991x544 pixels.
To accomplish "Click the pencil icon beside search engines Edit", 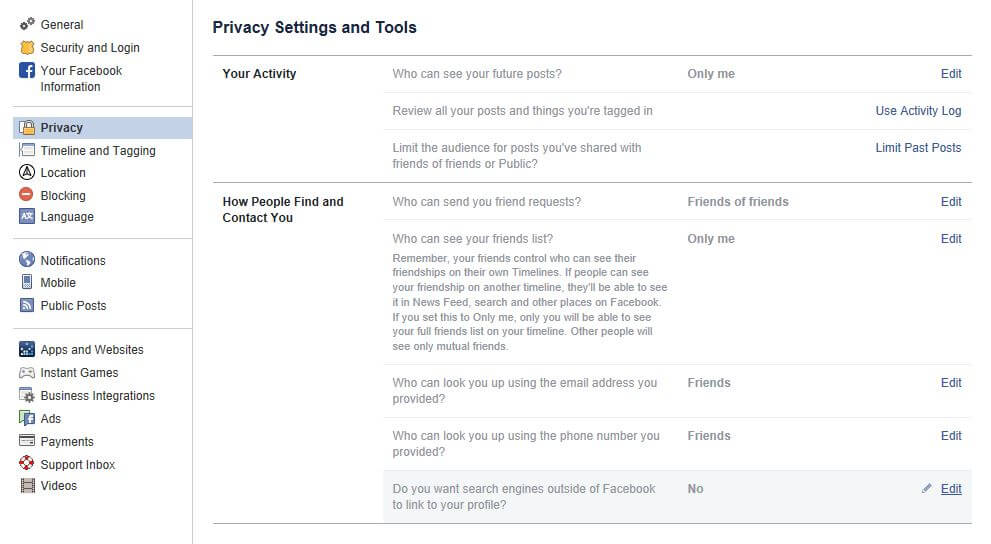I will pyautogui.click(x=927, y=488).
